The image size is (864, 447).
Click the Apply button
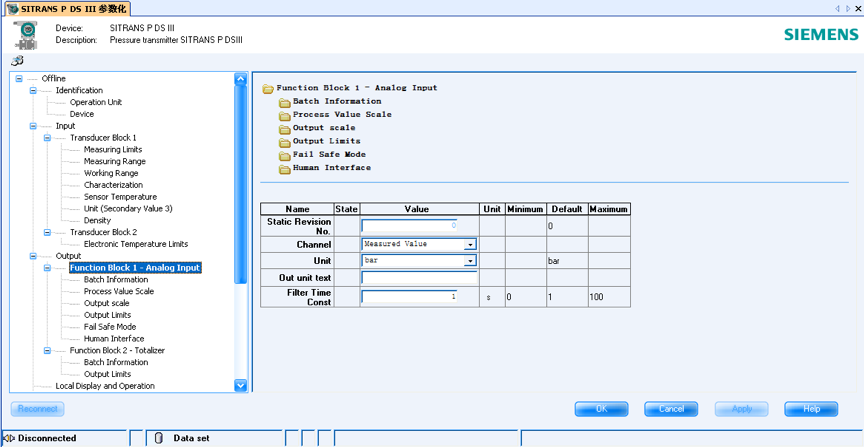tap(742, 409)
